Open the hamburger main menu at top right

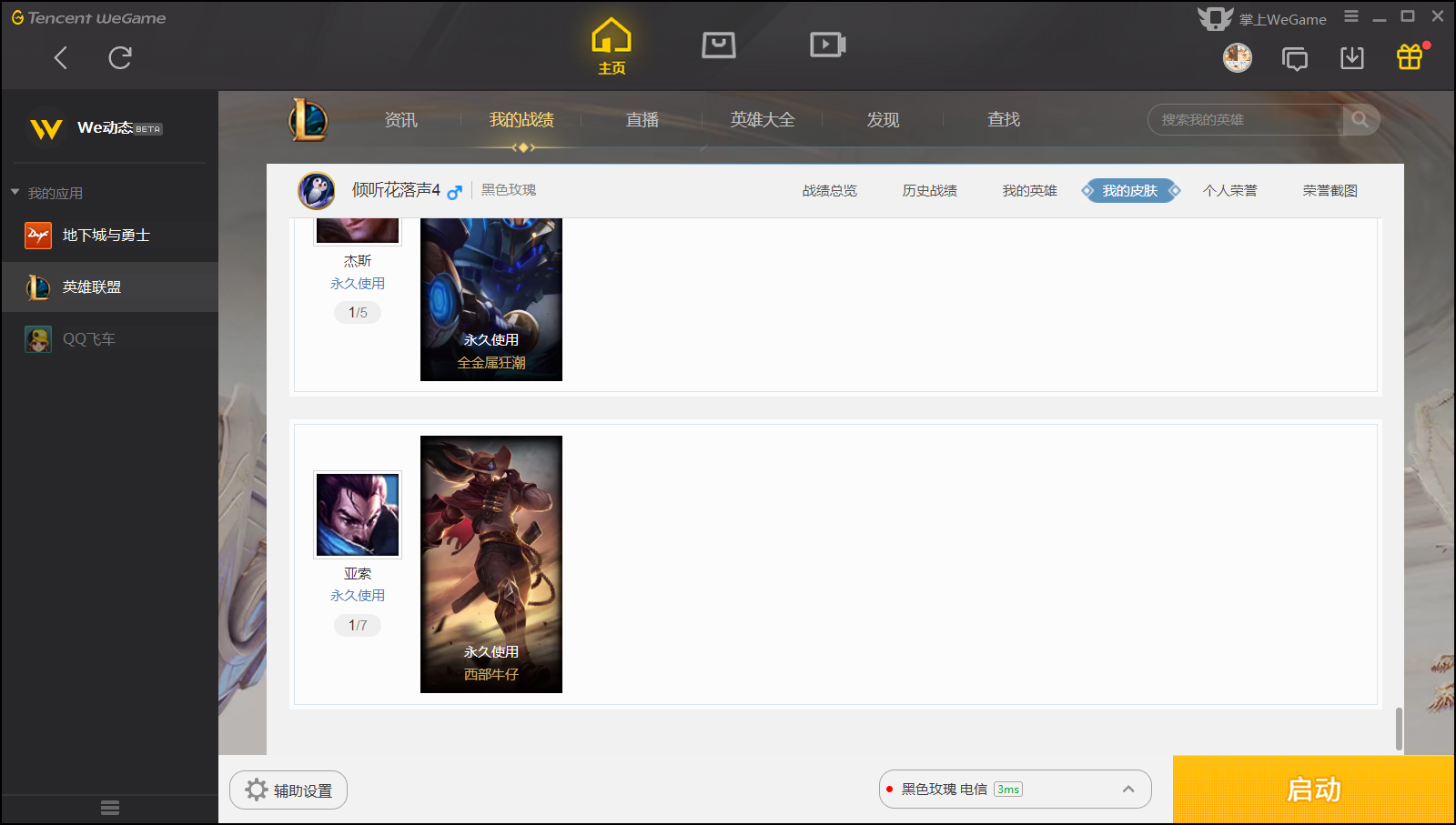tap(1351, 16)
